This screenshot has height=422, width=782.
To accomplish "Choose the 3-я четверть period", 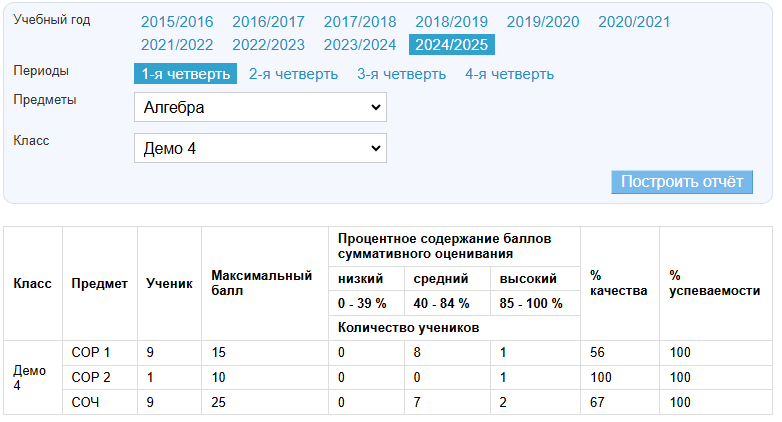I will point(401,74).
